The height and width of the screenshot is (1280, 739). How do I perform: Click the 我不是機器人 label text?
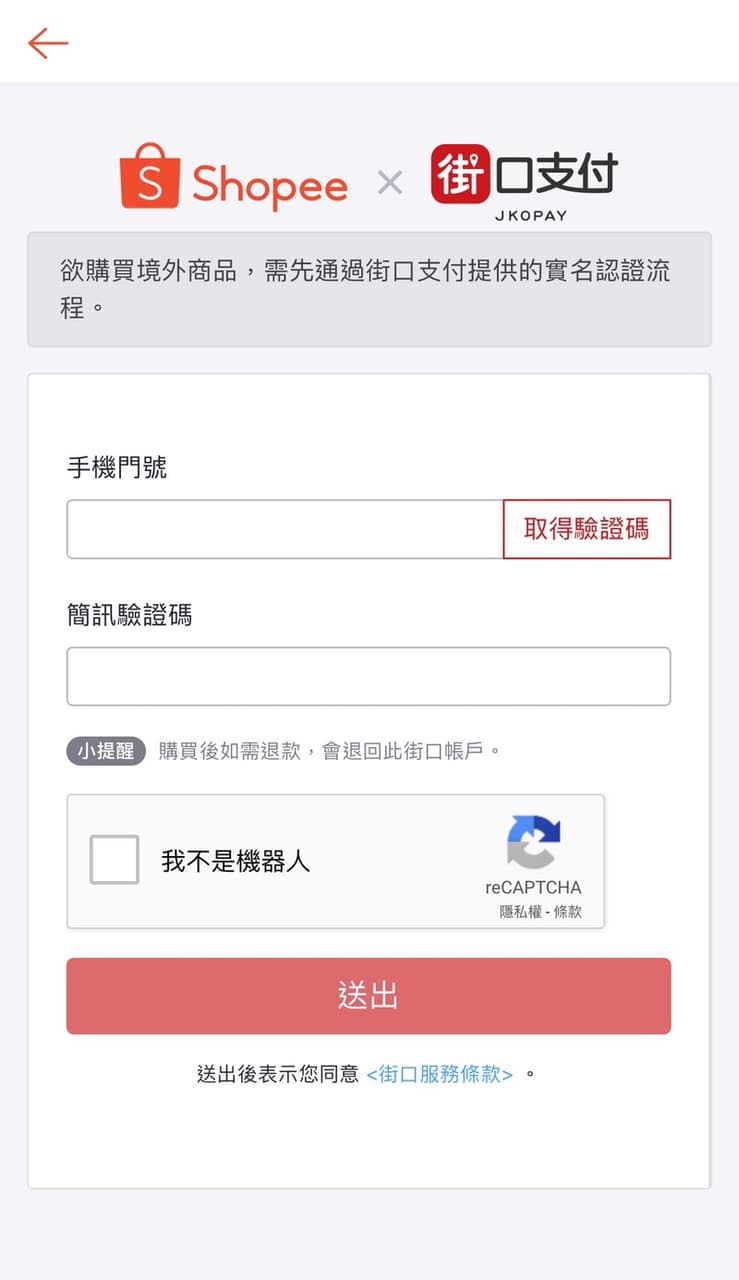(x=236, y=861)
